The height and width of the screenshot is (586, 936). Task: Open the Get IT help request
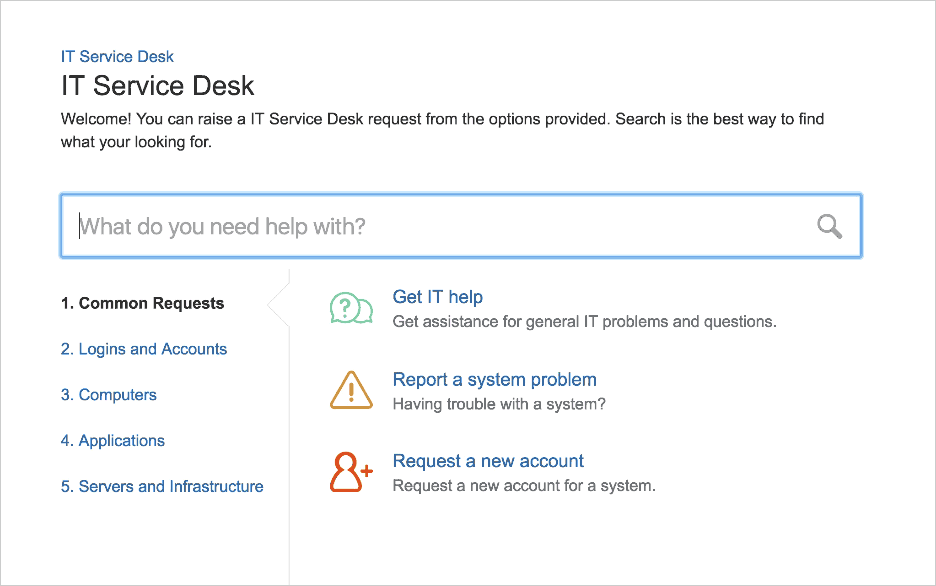438,297
